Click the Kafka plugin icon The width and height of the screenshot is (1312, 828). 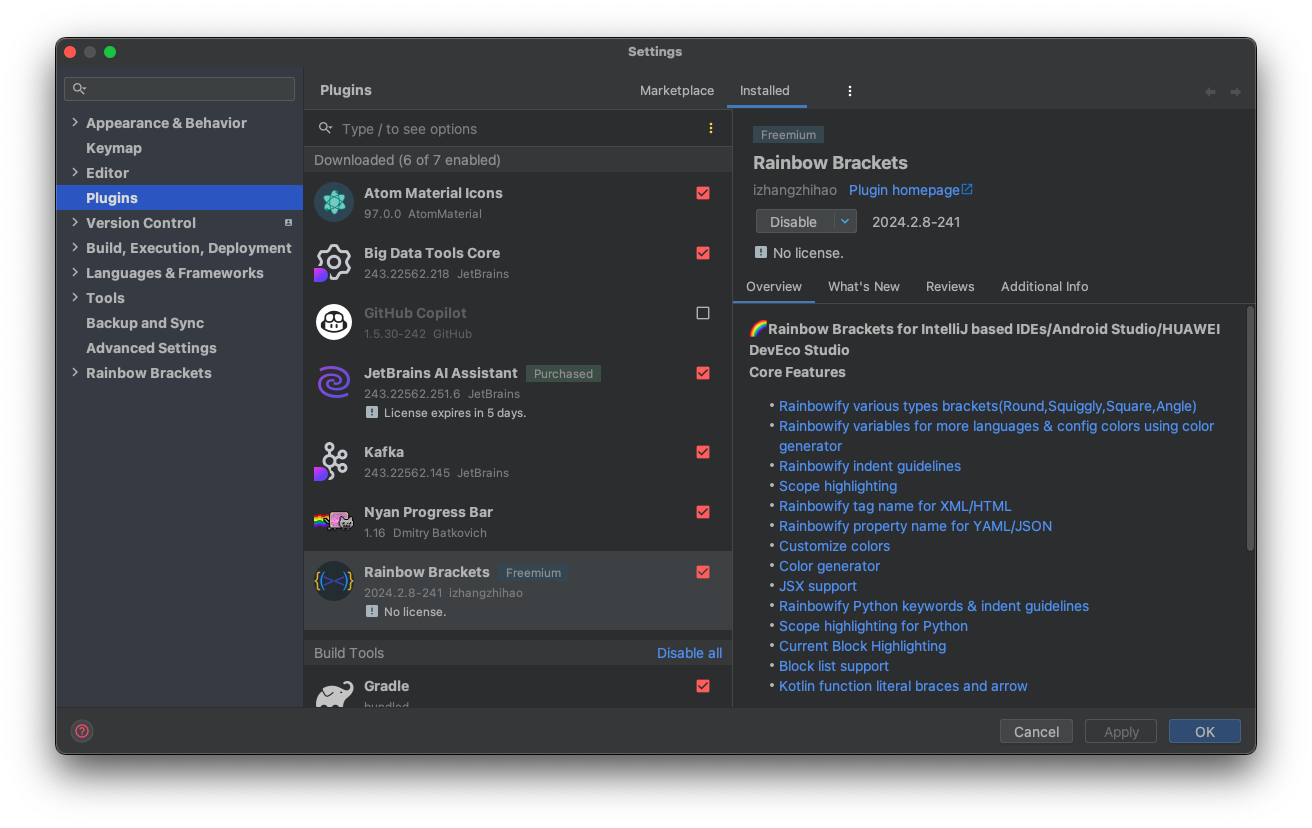(x=334, y=461)
